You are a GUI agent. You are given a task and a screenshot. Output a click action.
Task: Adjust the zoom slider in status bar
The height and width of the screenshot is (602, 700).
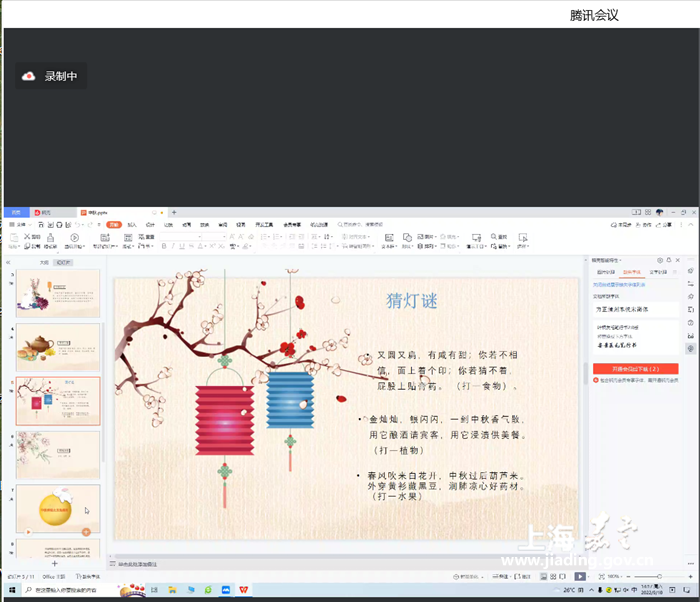click(659, 577)
